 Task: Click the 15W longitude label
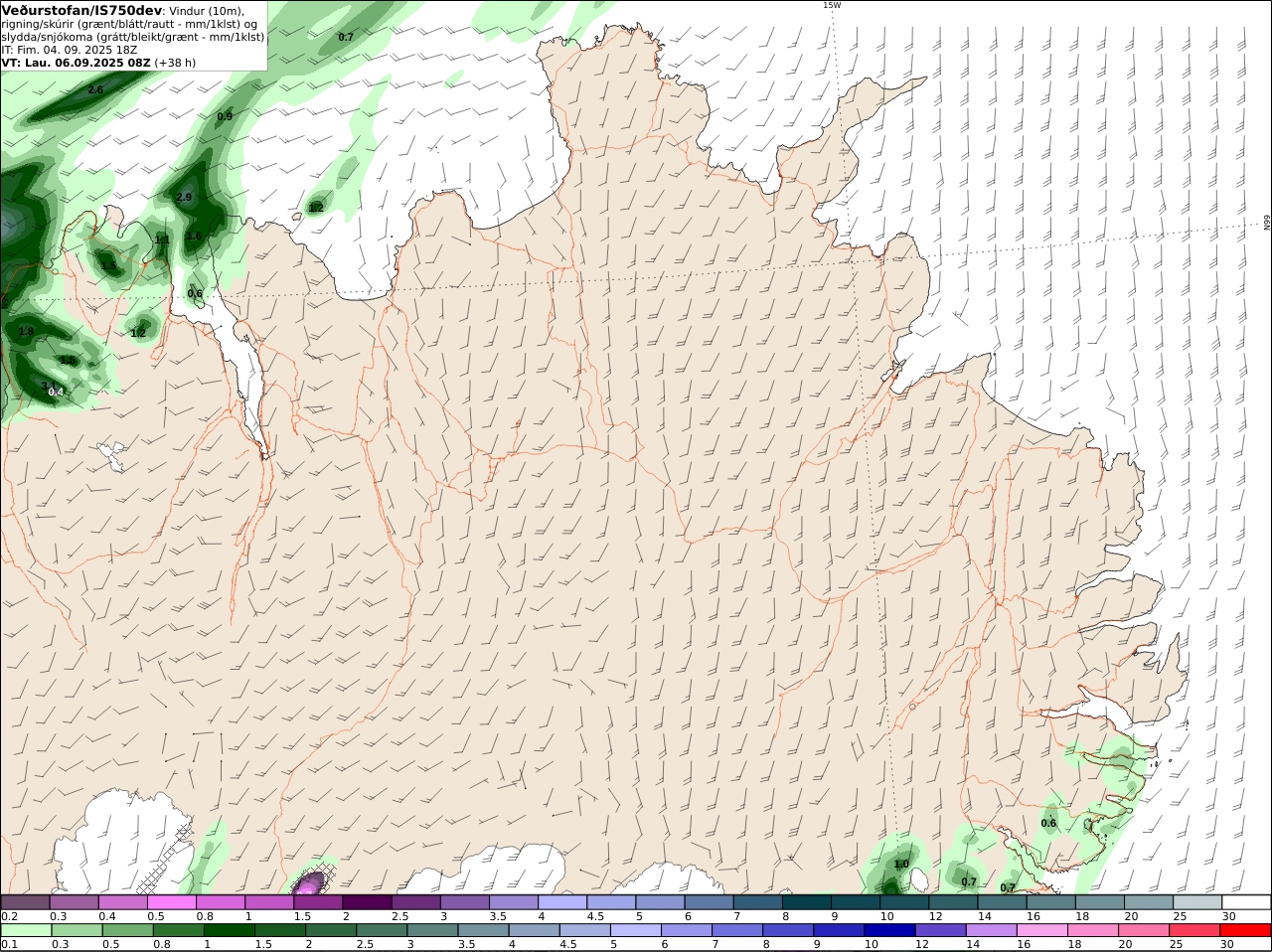831,5
